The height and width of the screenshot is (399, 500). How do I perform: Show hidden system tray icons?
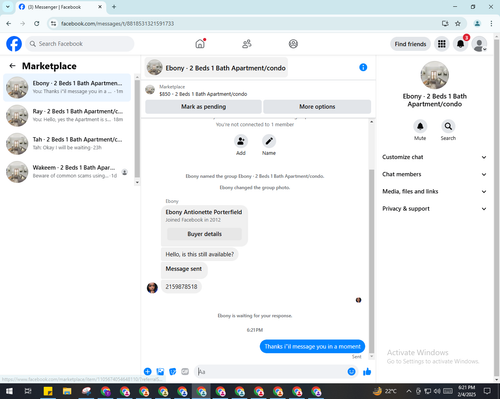(409, 391)
